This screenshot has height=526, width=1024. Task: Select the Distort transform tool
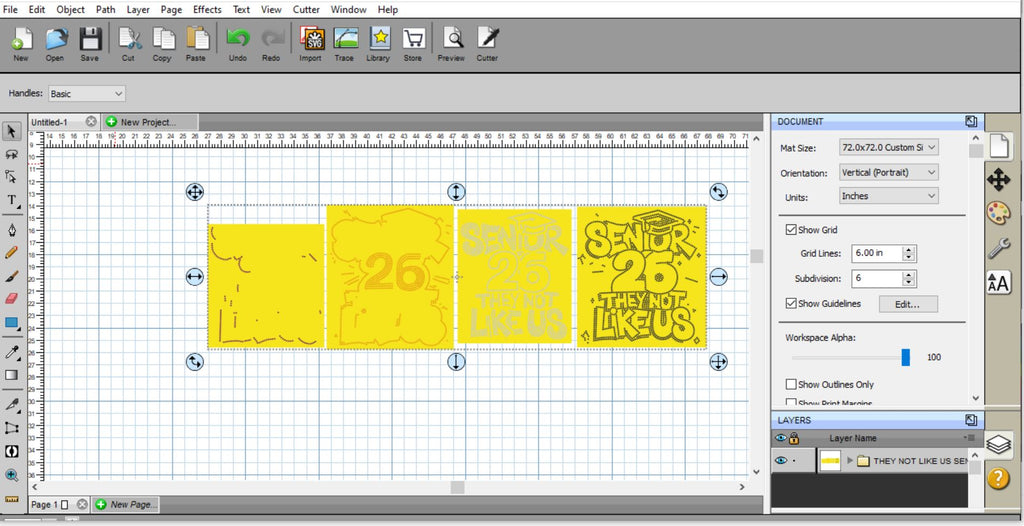coord(12,428)
